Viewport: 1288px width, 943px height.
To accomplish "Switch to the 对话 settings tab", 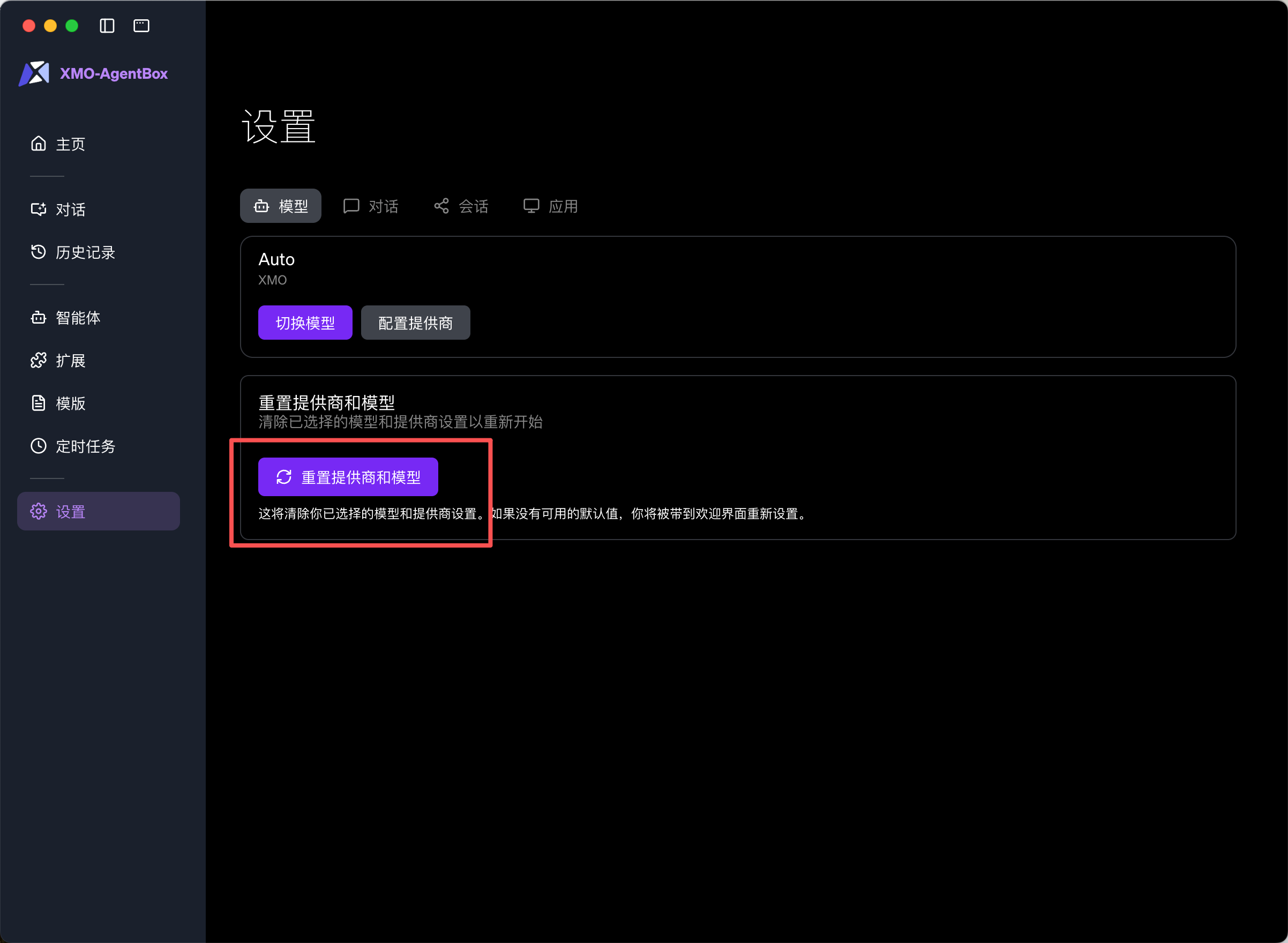I will click(x=371, y=206).
